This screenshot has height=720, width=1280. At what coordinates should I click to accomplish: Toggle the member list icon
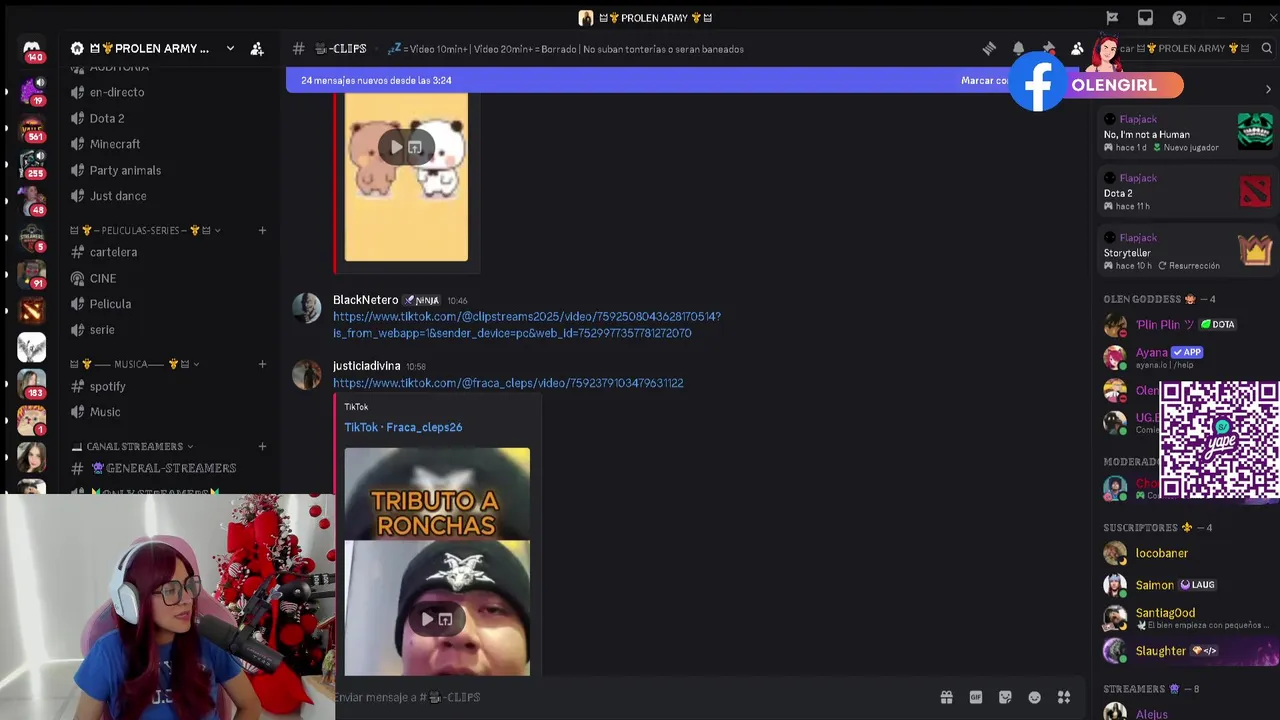(x=1077, y=48)
